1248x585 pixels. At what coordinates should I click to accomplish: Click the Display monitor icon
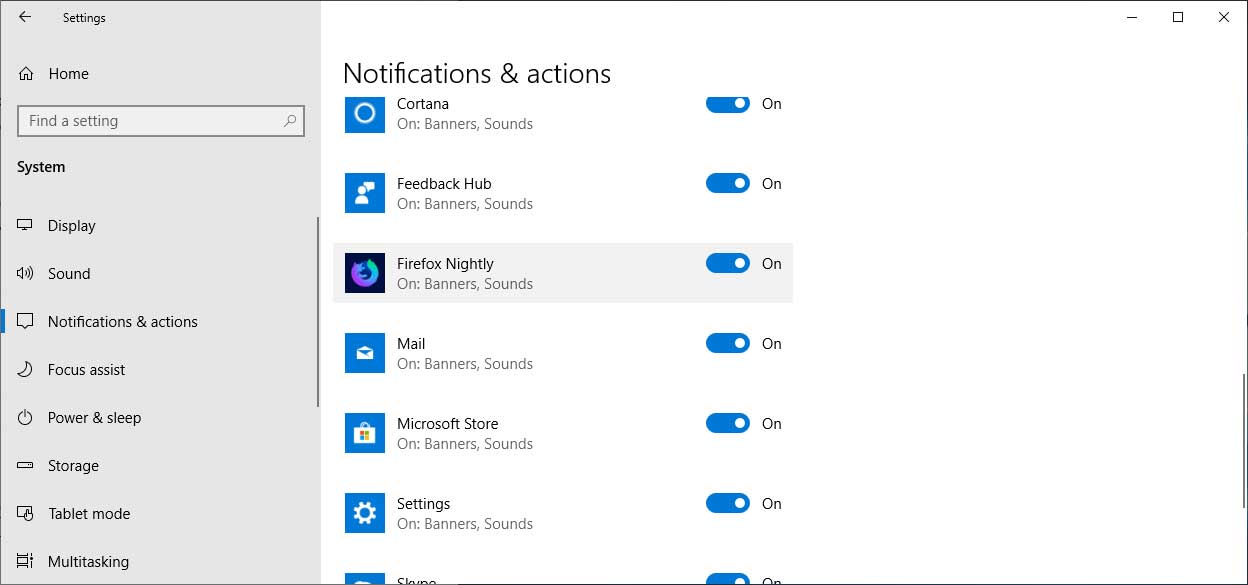(x=26, y=226)
